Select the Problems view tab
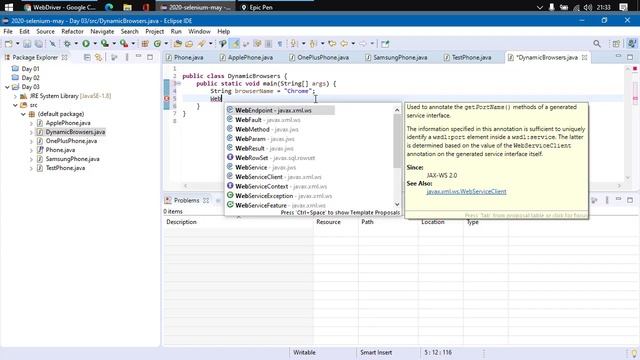 [x=186, y=200]
